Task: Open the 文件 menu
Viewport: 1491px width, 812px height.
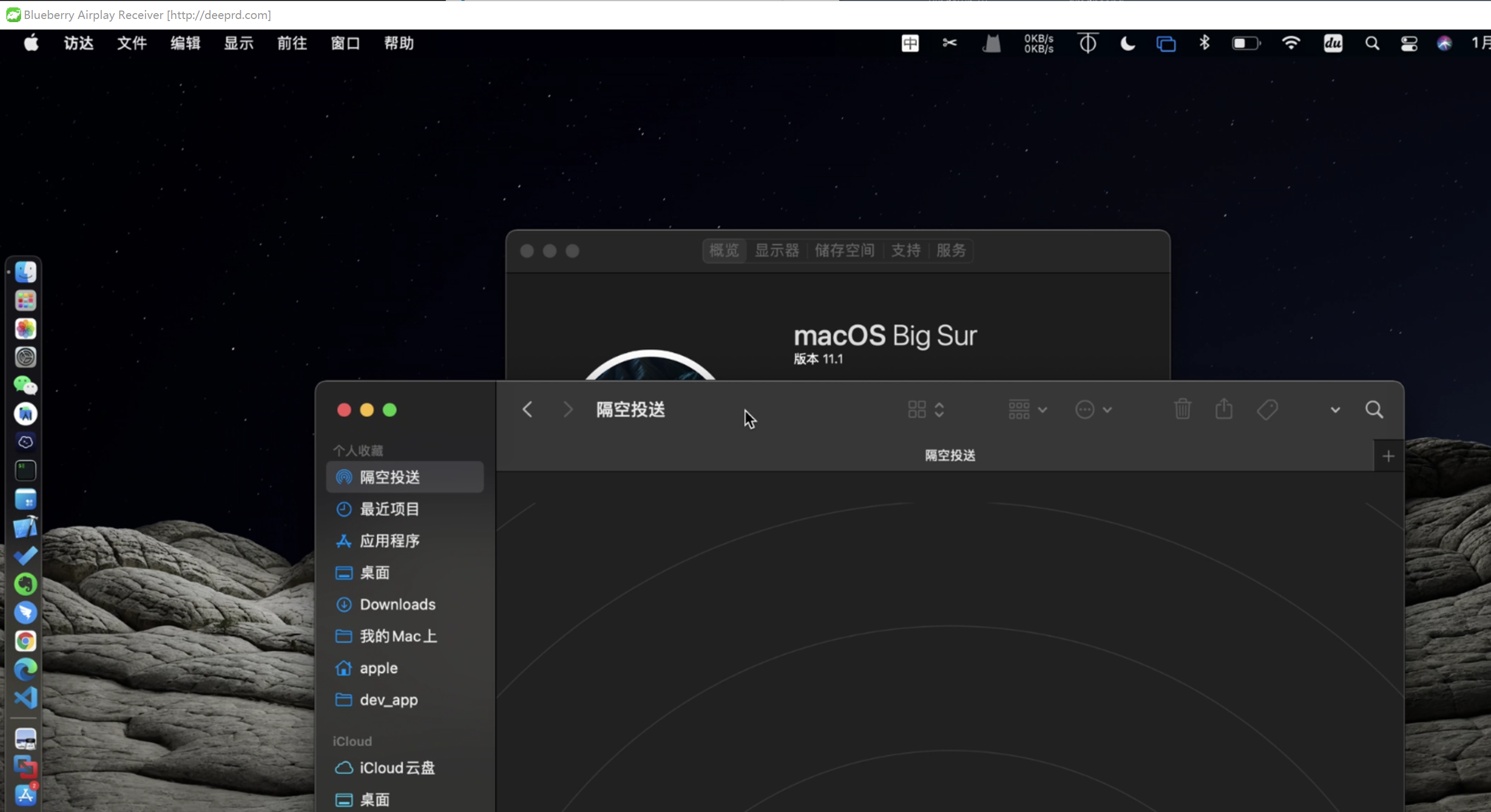Action: [132, 43]
